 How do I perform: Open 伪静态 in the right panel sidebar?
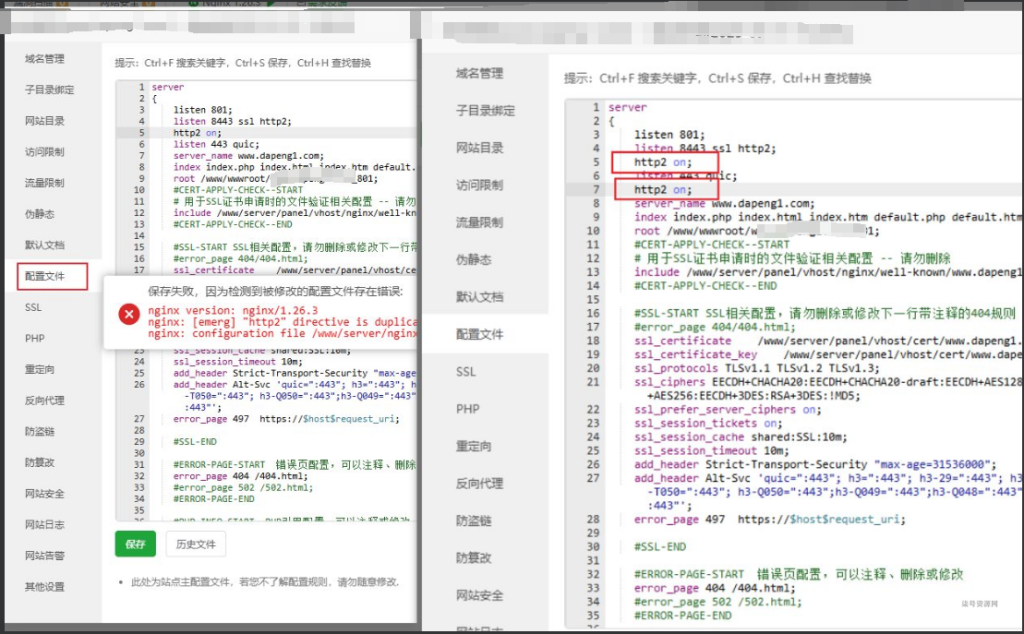click(x=474, y=259)
